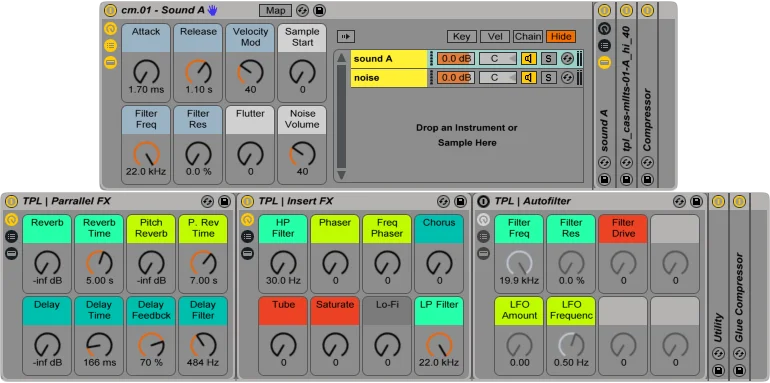The image size is (770, 383).
Task: Click hot-swap icon of TPL | Parrallel FX rack
Action: [x=207, y=201]
